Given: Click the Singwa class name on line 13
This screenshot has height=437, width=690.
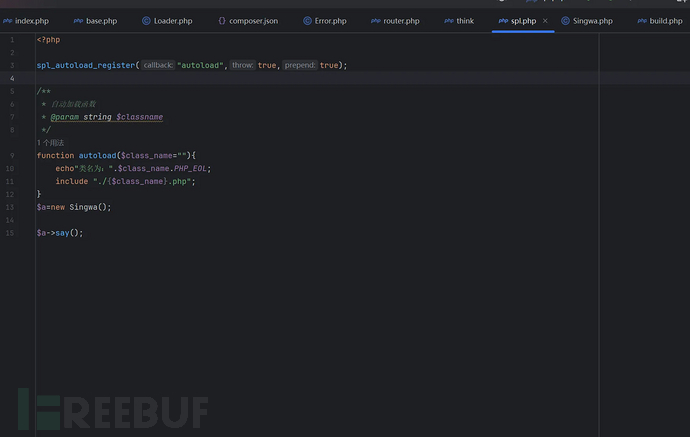Looking at the screenshot, I should point(89,207).
